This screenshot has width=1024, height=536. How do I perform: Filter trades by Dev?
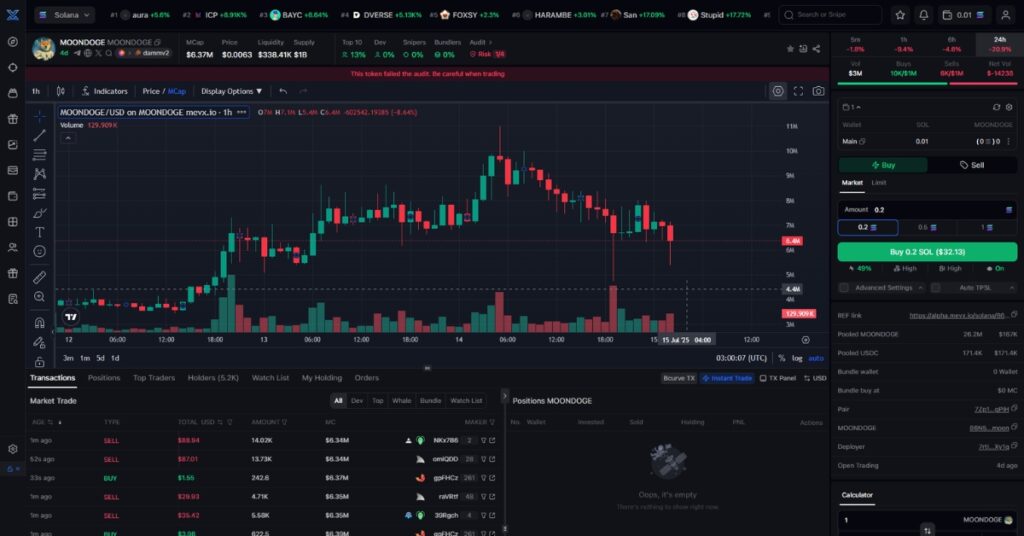pos(357,401)
